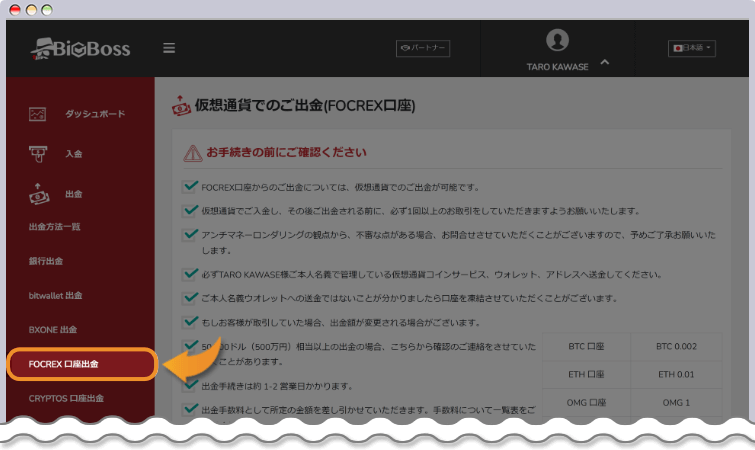Screen dimensions: 755x450
Task: Select 出金方法一覧 submenu item
Action: point(54,227)
